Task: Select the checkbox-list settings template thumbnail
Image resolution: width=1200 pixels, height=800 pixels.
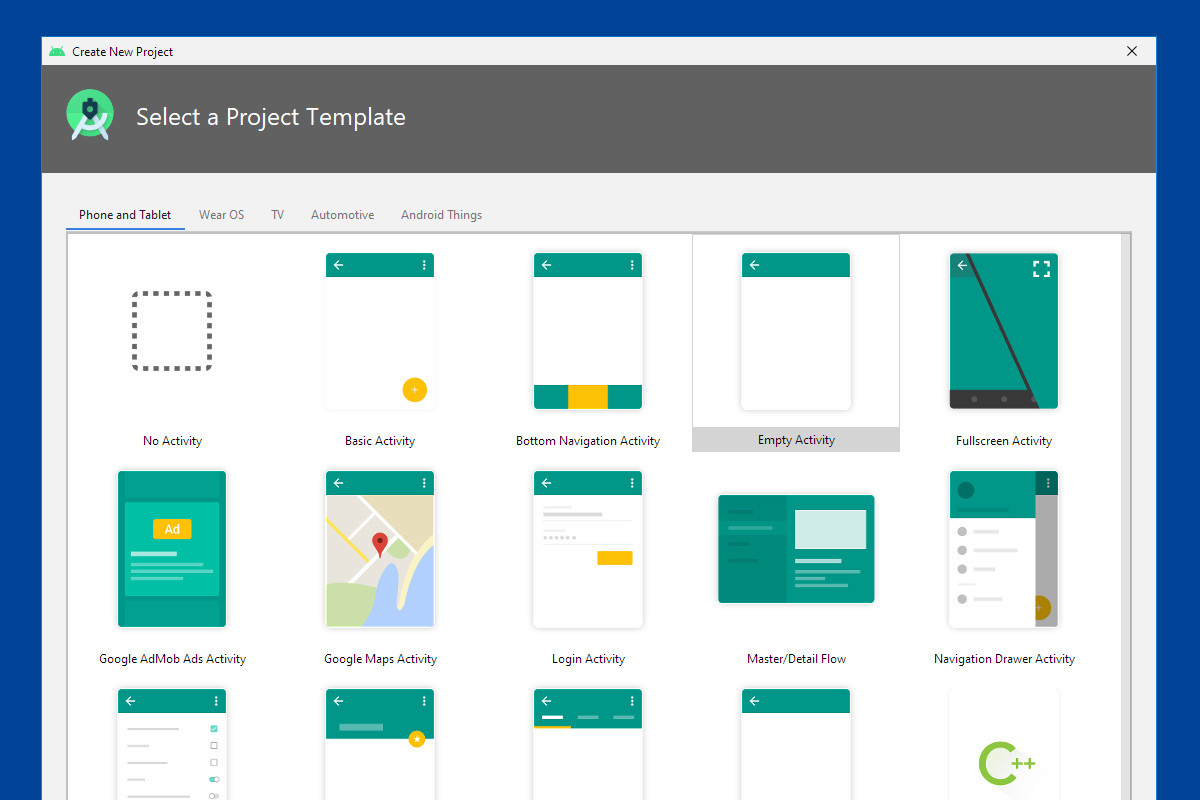Action: point(172,744)
